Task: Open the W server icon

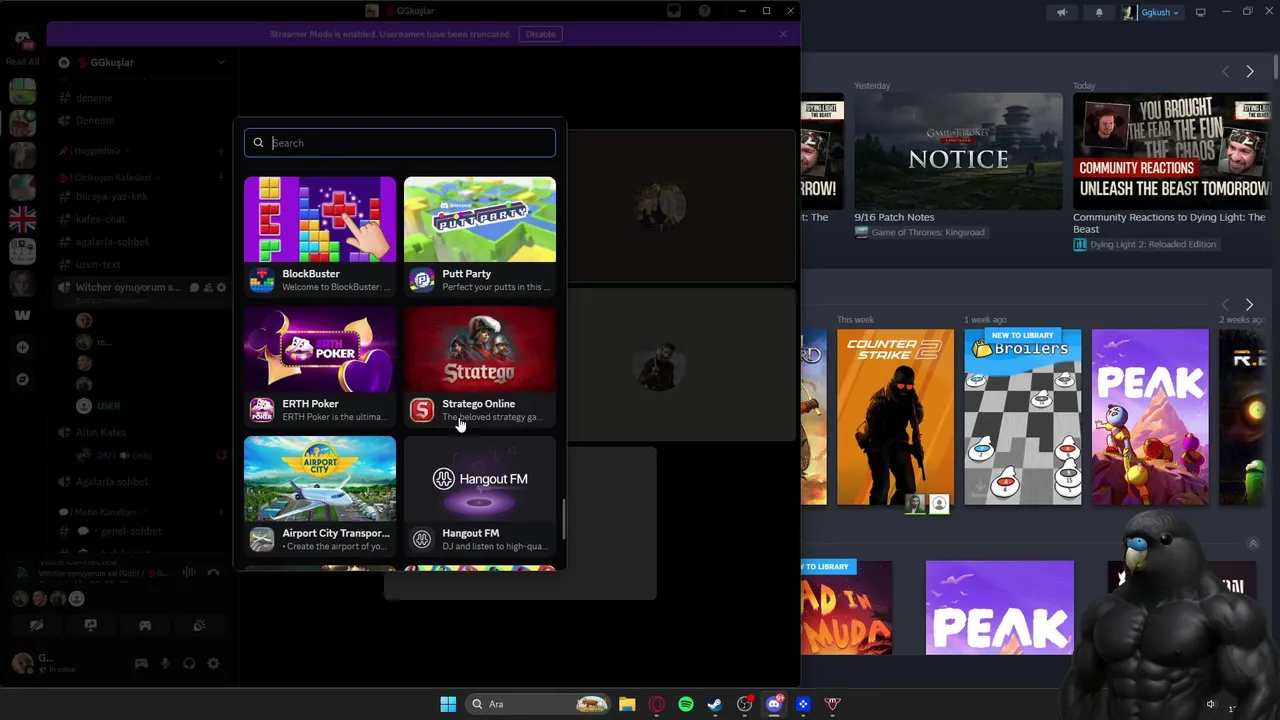Action: 22,315
